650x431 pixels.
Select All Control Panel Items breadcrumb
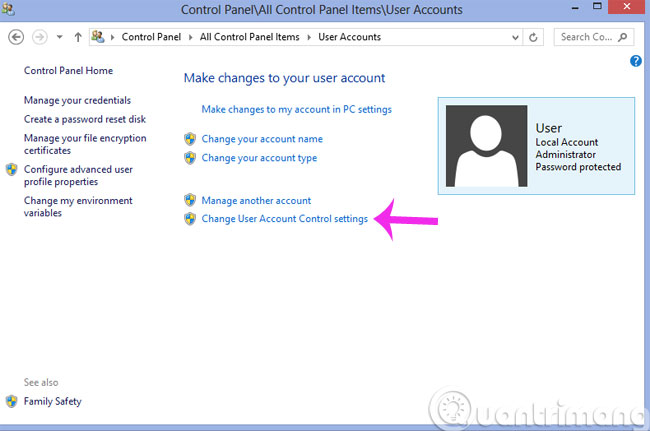[x=250, y=37]
